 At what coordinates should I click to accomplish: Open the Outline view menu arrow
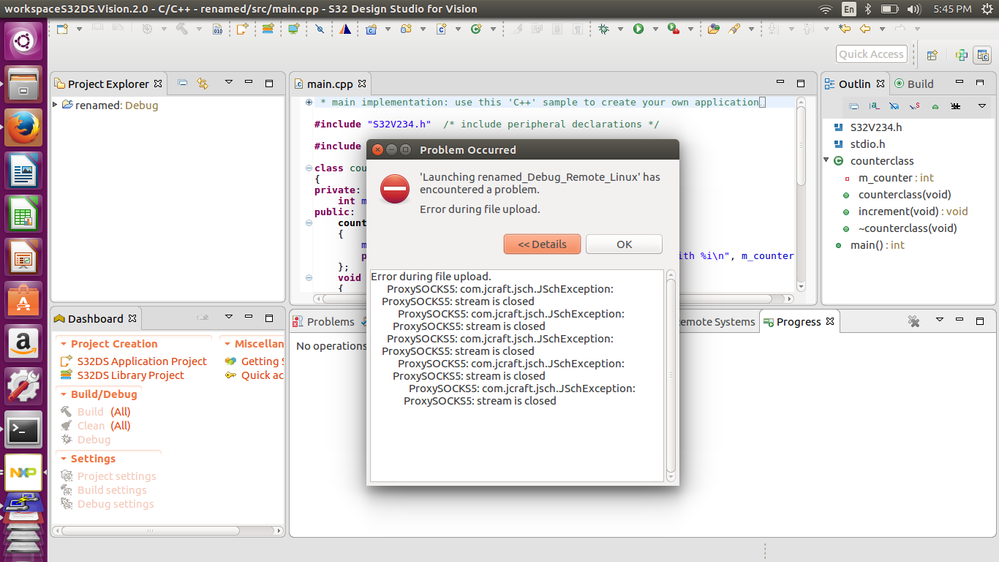pos(982,106)
